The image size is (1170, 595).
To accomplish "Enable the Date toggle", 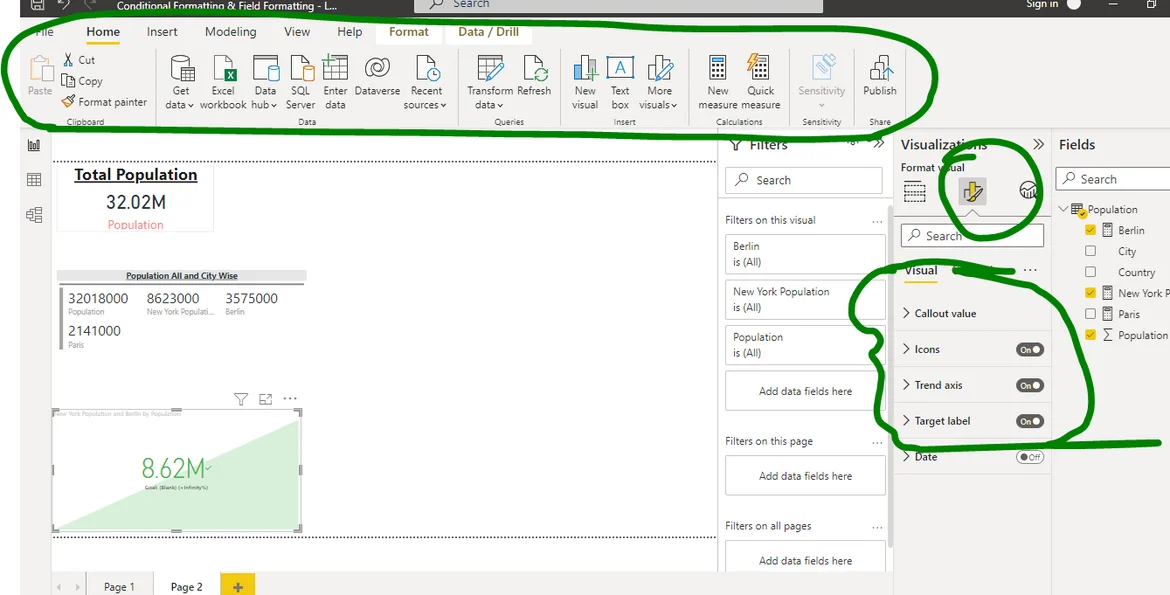I will point(1029,457).
